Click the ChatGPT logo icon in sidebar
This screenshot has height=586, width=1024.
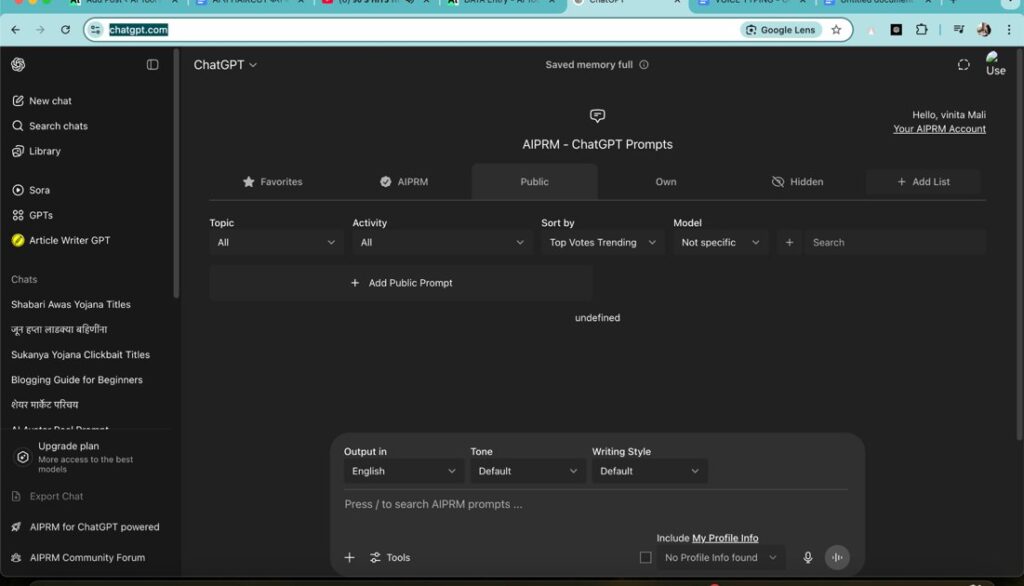click(x=18, y=64)
